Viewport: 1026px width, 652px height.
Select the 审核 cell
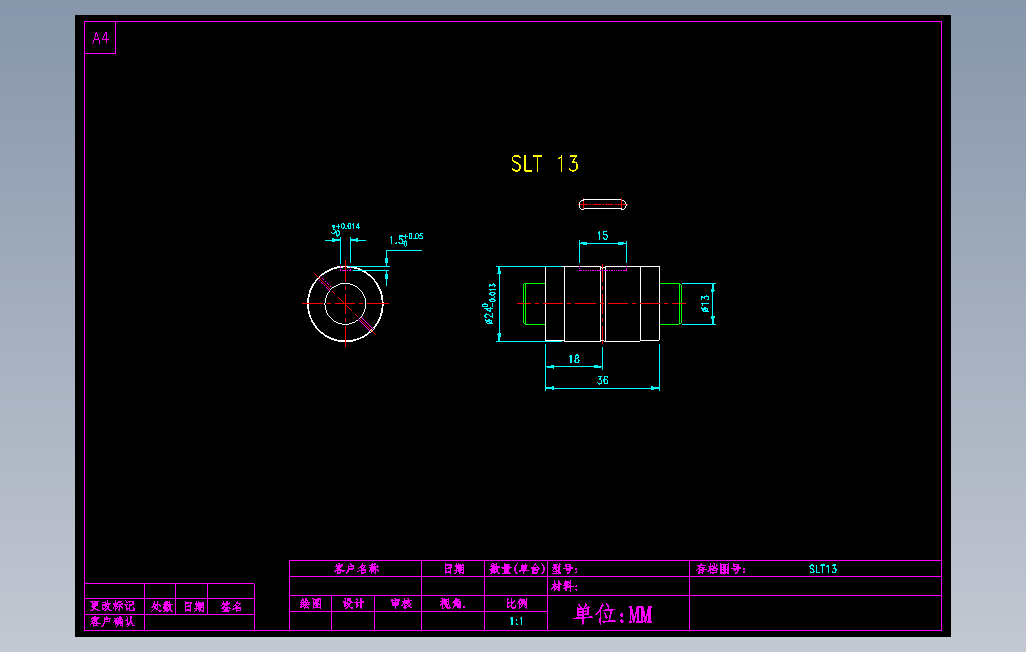398,604
